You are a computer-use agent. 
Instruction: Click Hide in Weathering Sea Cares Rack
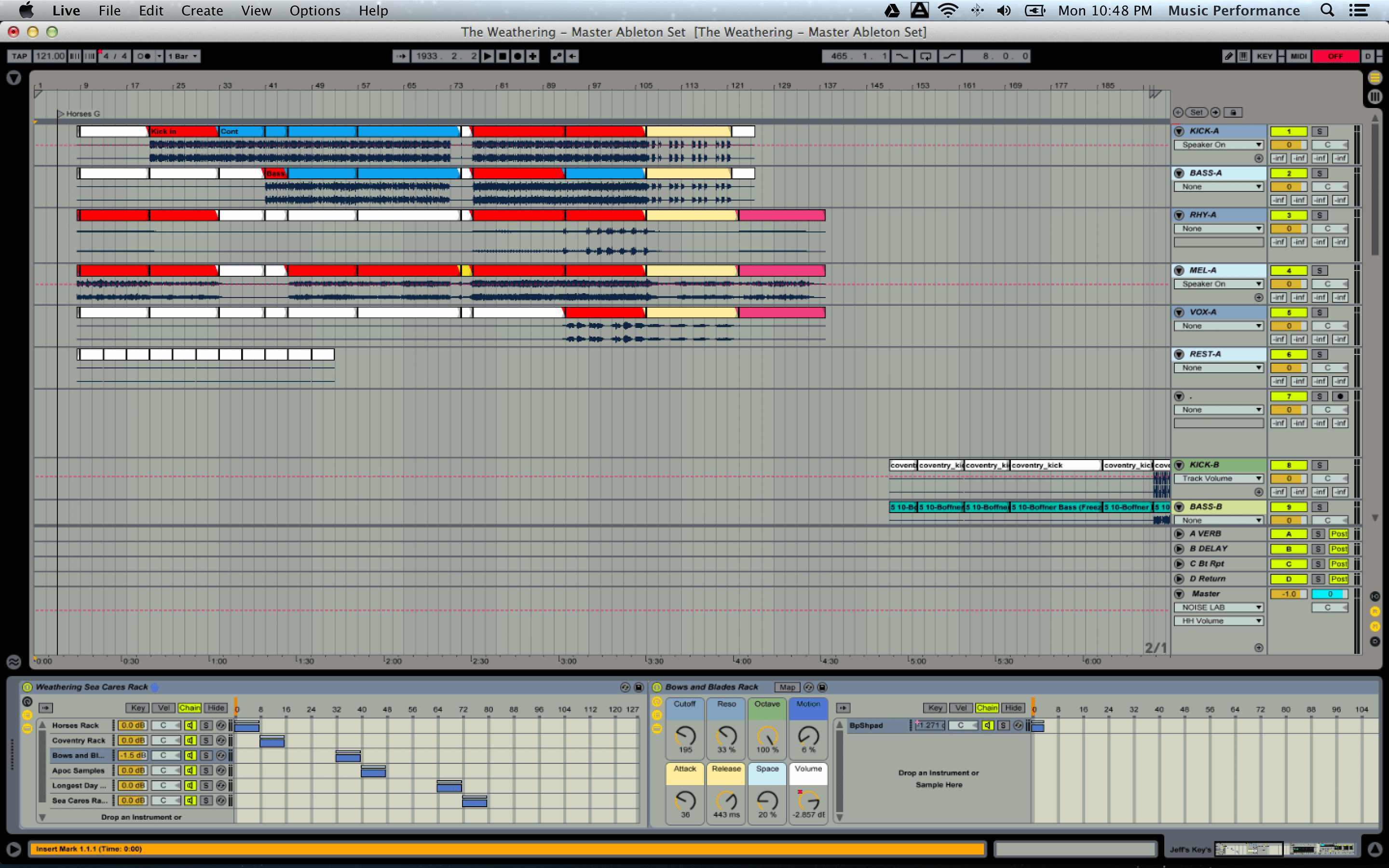[216, 708]
